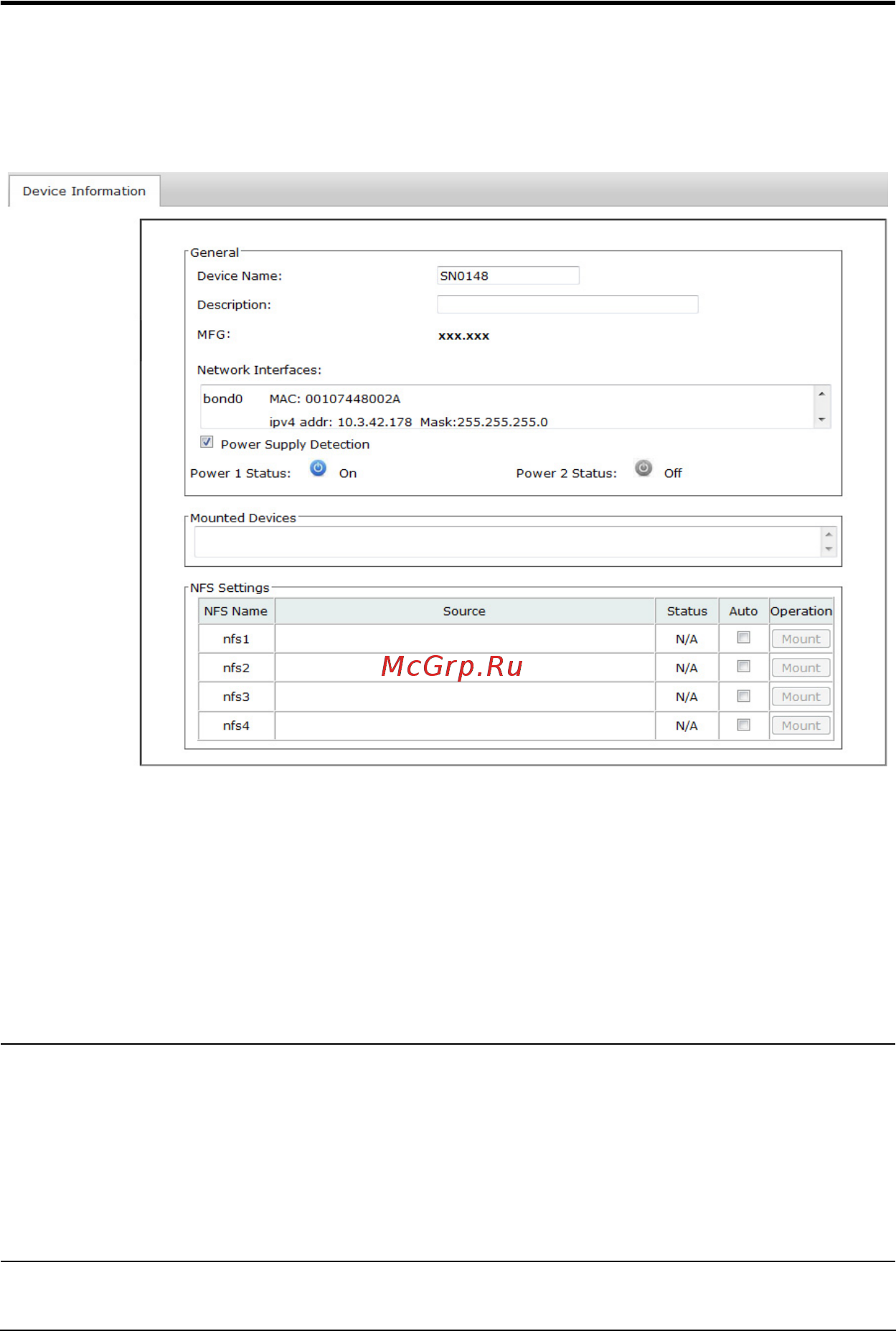Screen dimensions: 896x1331
Task: Click the ipv4 addr 10.3.42.178 line
Action: [341, 422]
